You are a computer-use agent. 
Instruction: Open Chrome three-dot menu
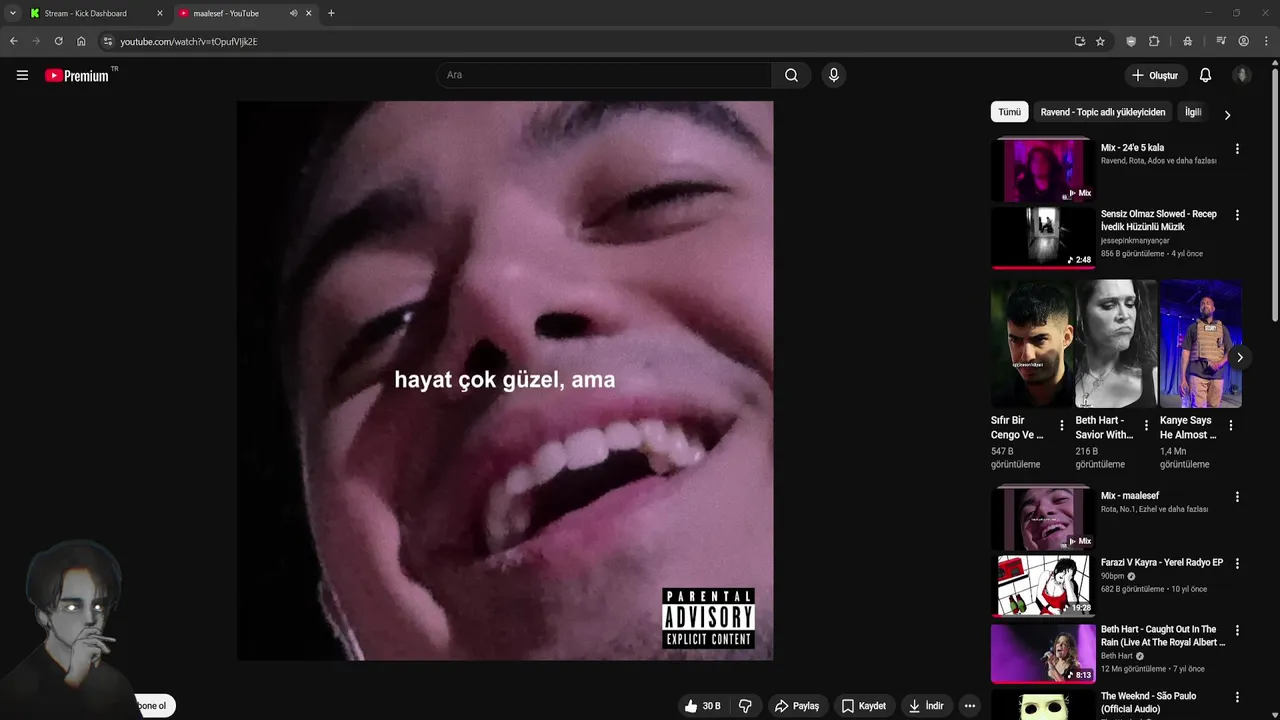(1266, 41)
